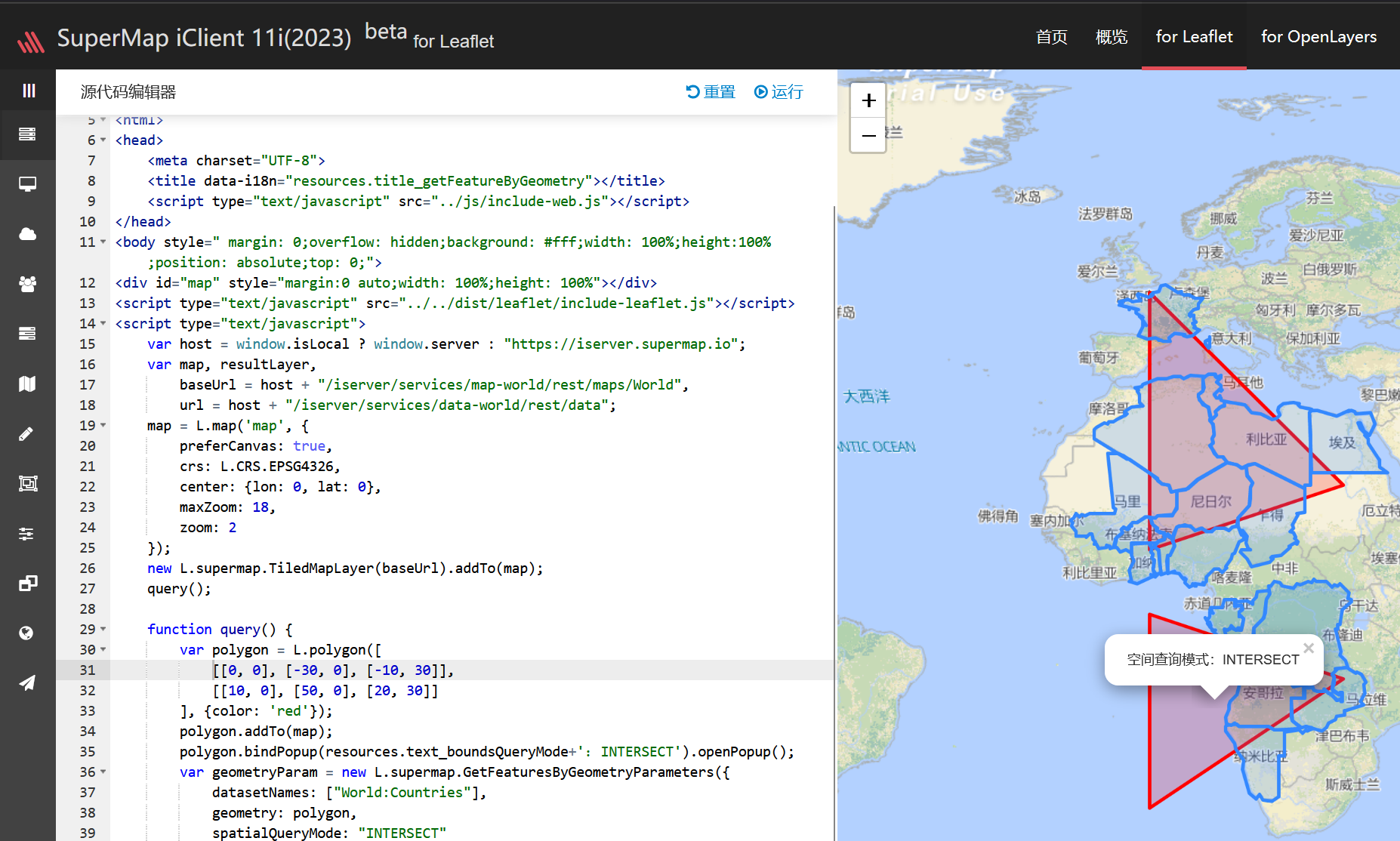Reset the source code with 重置
This screenshot has width=1400, height=841.
(711, 92)
